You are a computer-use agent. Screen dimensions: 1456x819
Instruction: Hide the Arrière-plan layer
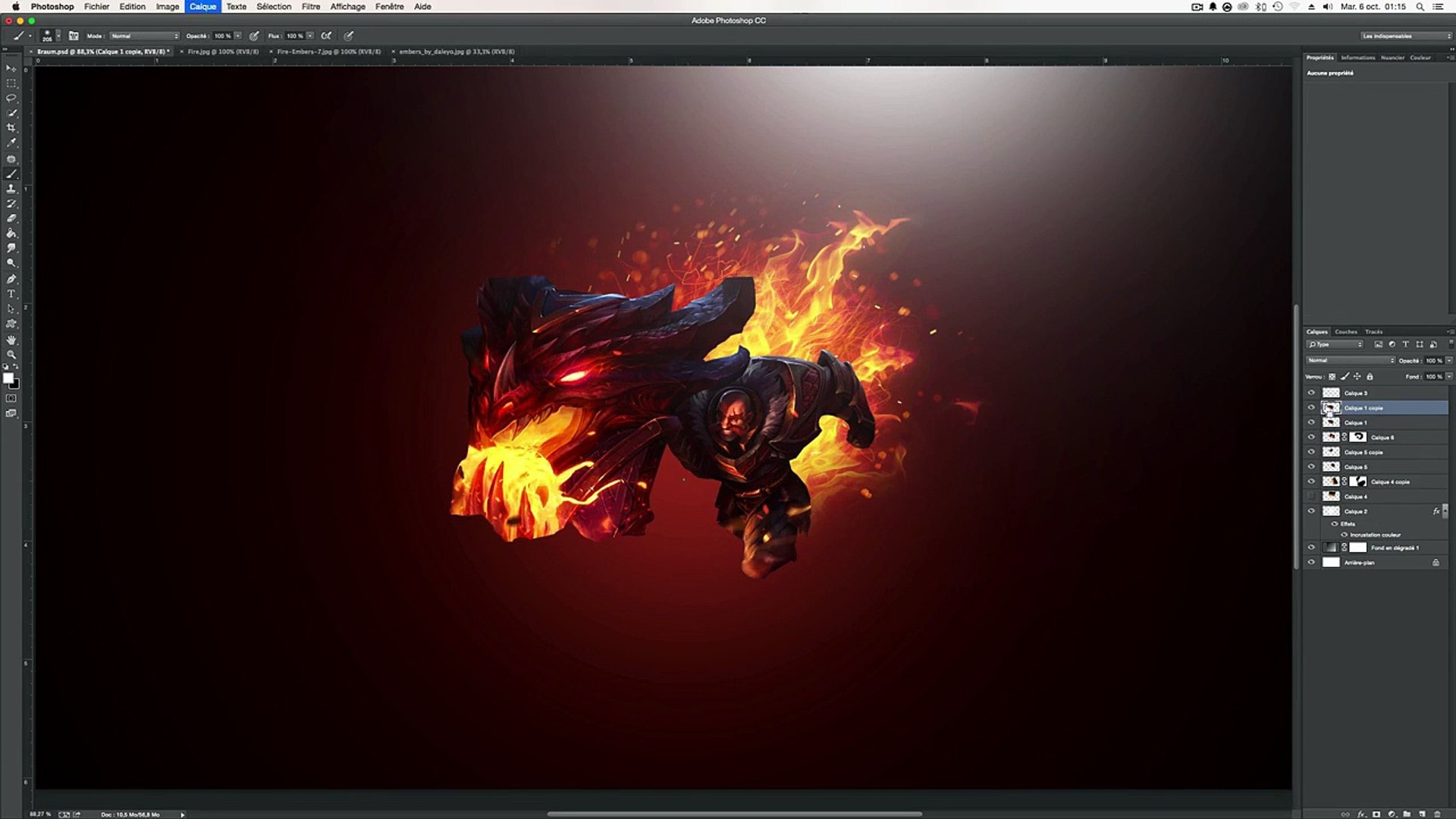coord(1311,563)
